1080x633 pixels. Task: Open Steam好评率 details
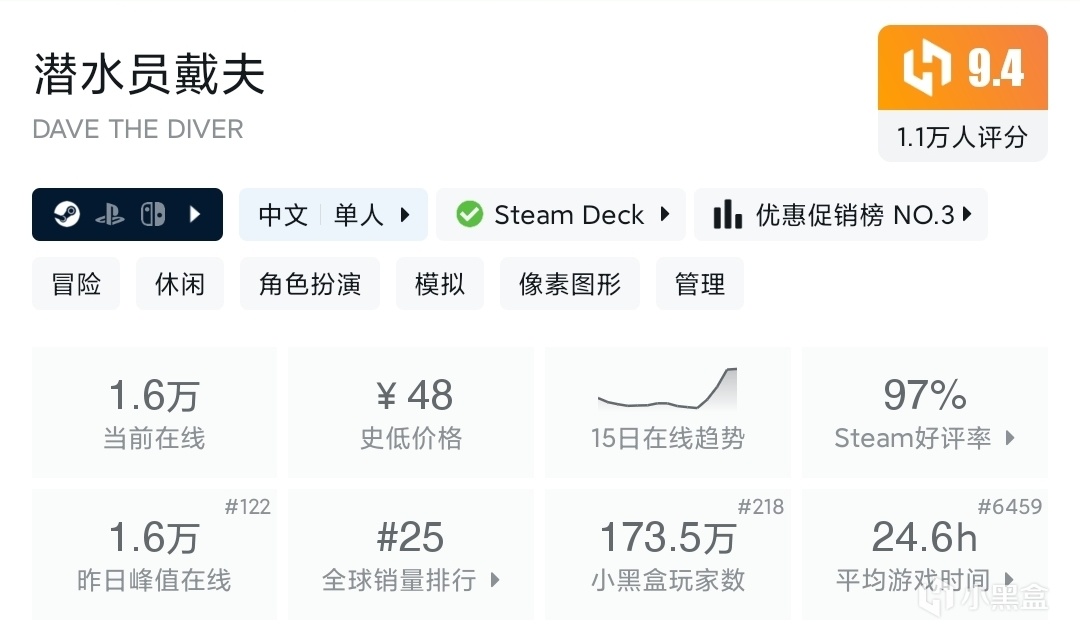pos(925,412)
